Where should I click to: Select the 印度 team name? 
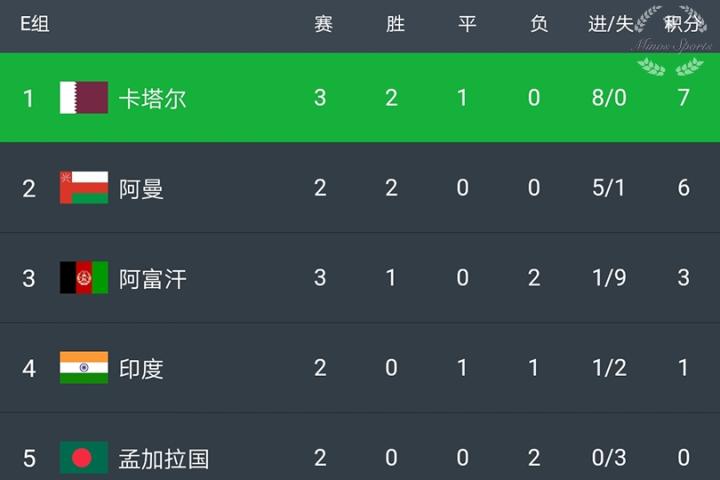[141, 368]
